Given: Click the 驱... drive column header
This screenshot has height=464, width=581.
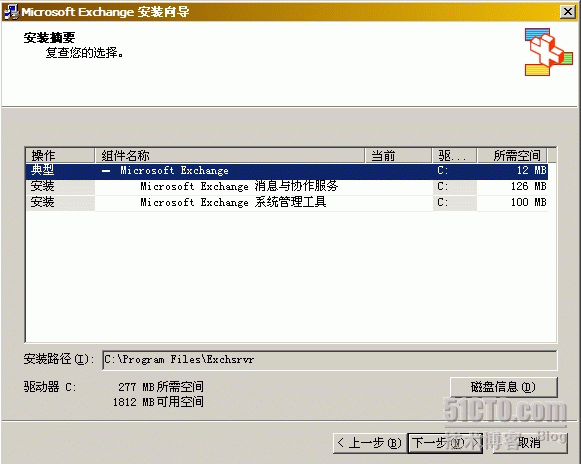Looking at the screenshot, I should click(455, 155).
